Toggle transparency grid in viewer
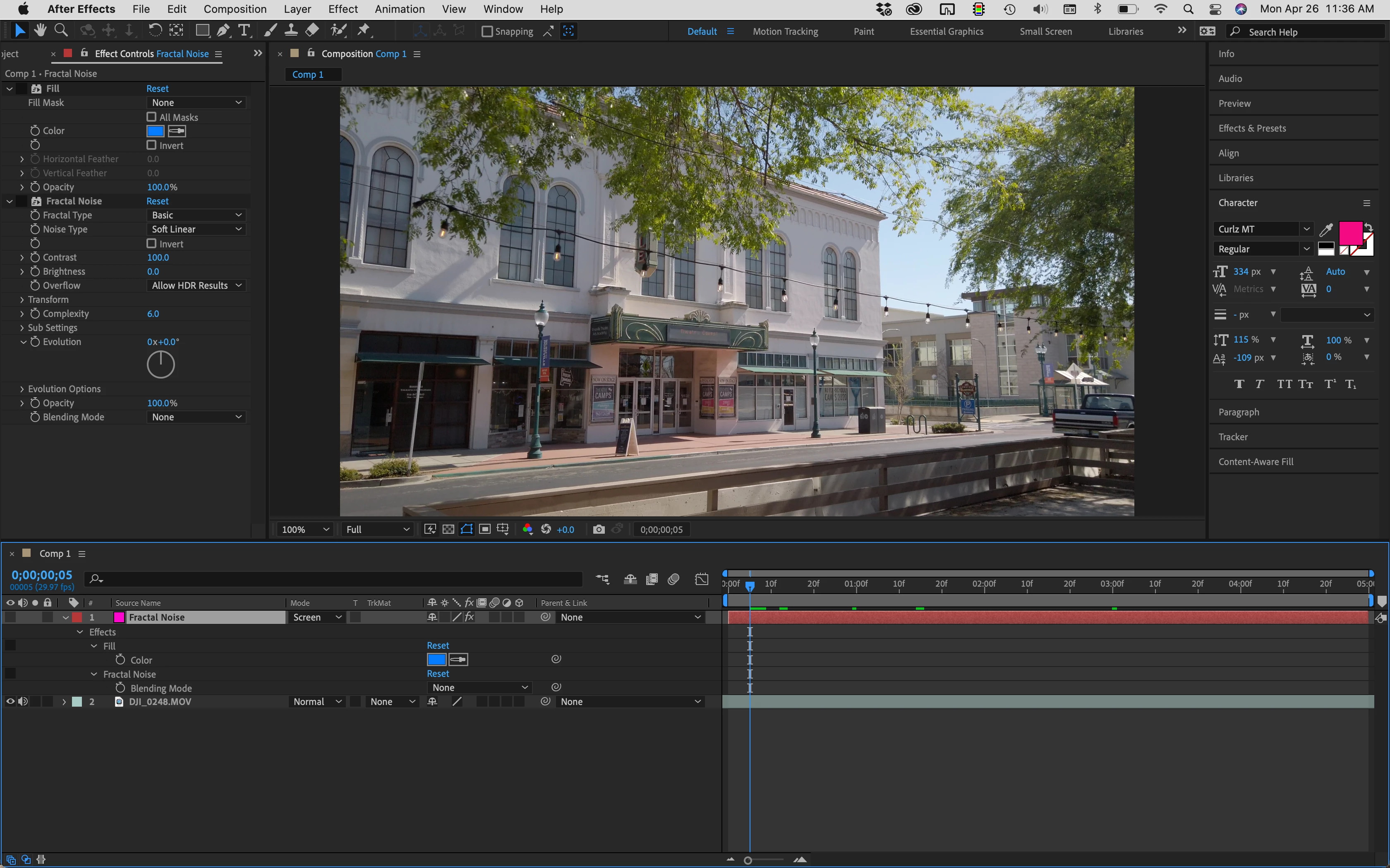This screenshot has width=1390, height=868. point(448,529)
